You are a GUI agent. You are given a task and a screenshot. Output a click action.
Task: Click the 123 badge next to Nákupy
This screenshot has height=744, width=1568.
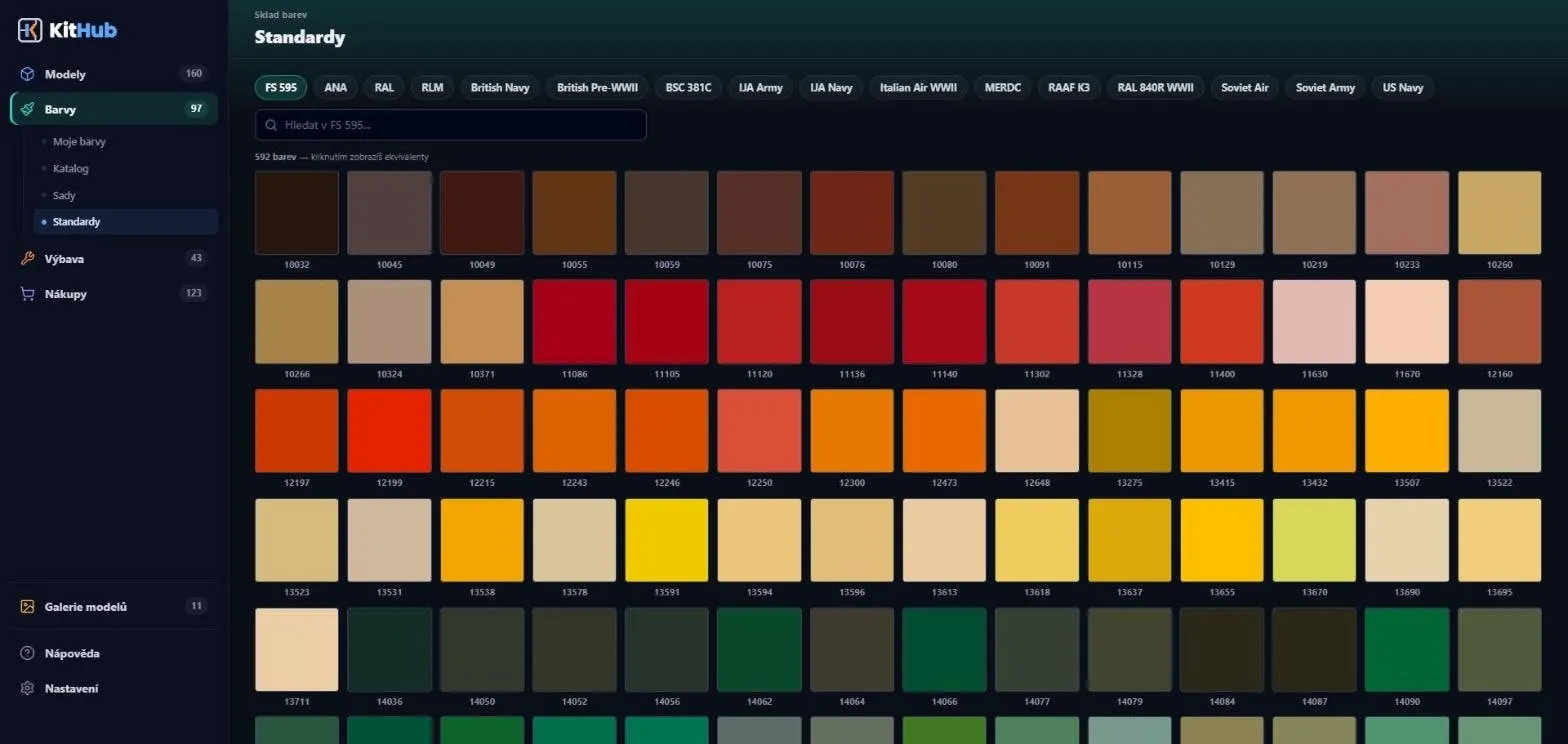tap(194, 294)
